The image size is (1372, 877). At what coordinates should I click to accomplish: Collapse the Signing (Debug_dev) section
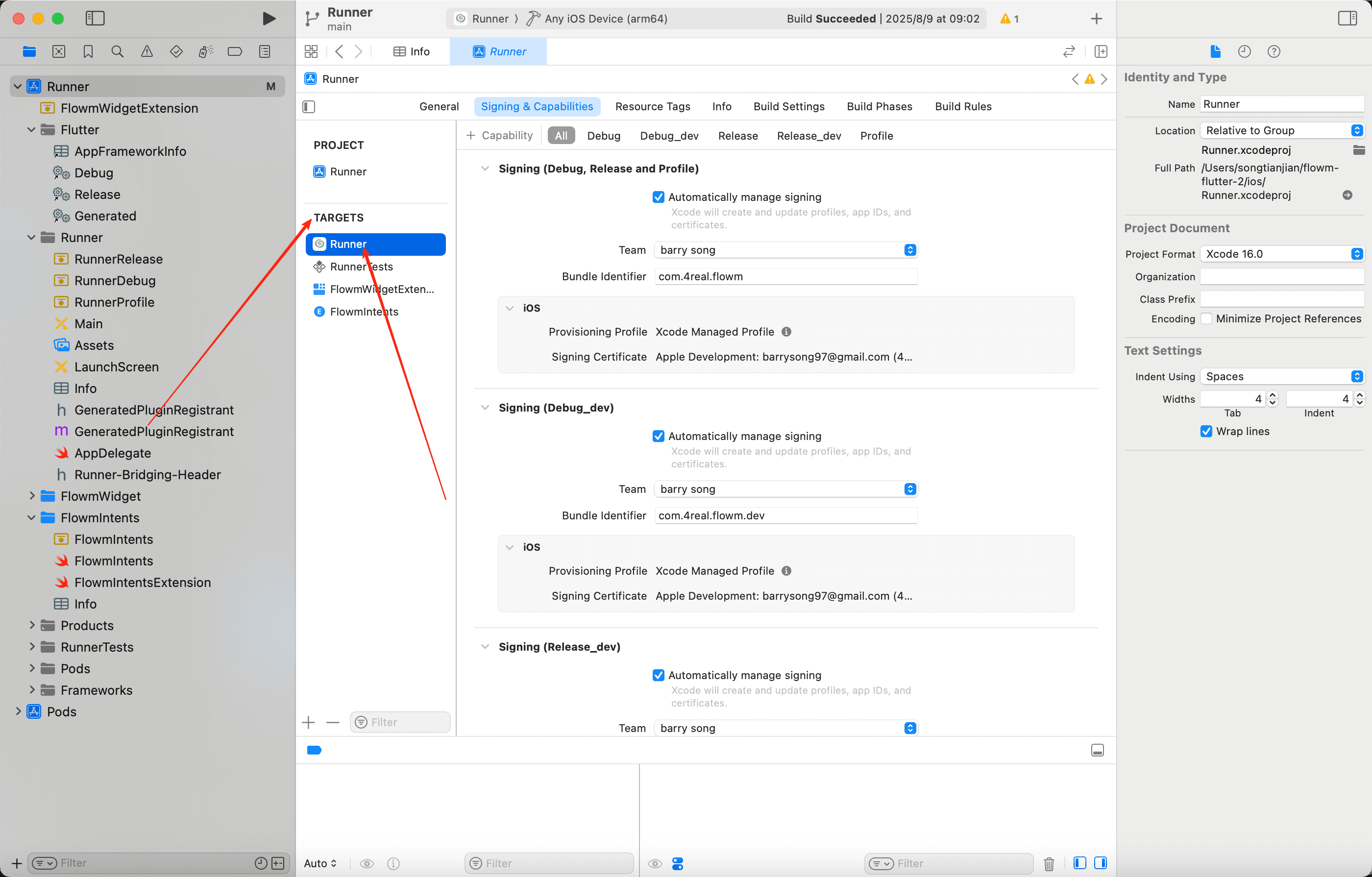pyautogui.click(x=485, y=408)
